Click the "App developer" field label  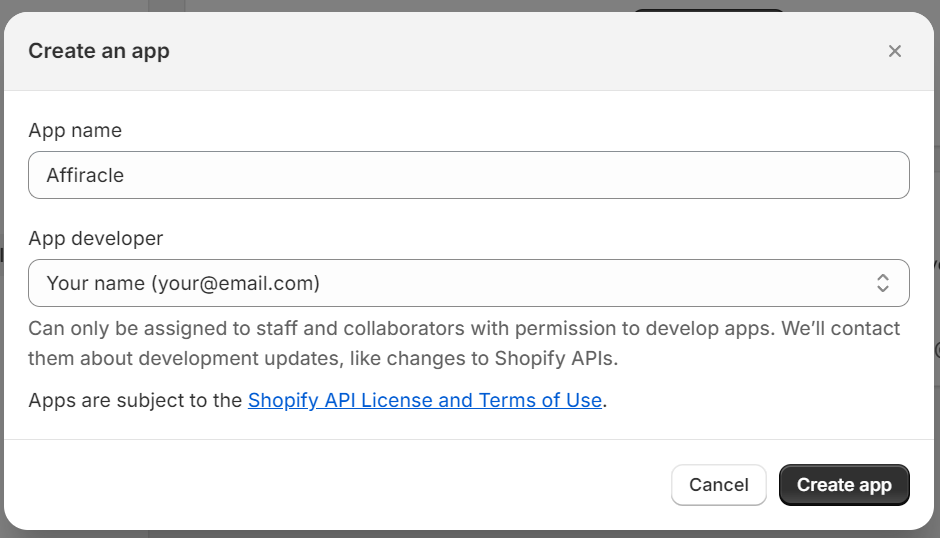(x=96, y=238)
